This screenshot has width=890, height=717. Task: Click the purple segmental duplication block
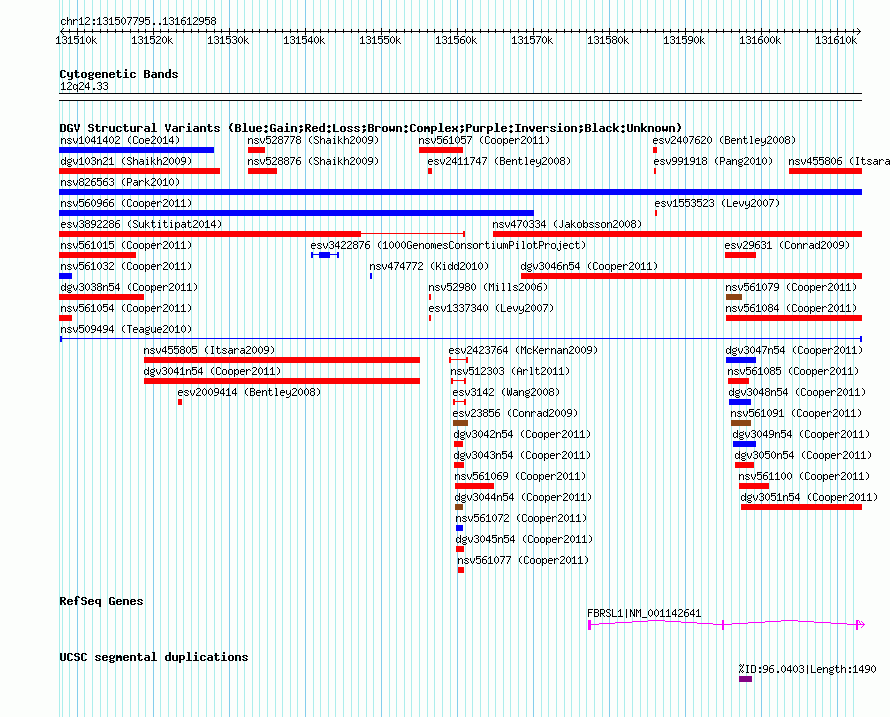pyautogui.click(x=745, y=679)
